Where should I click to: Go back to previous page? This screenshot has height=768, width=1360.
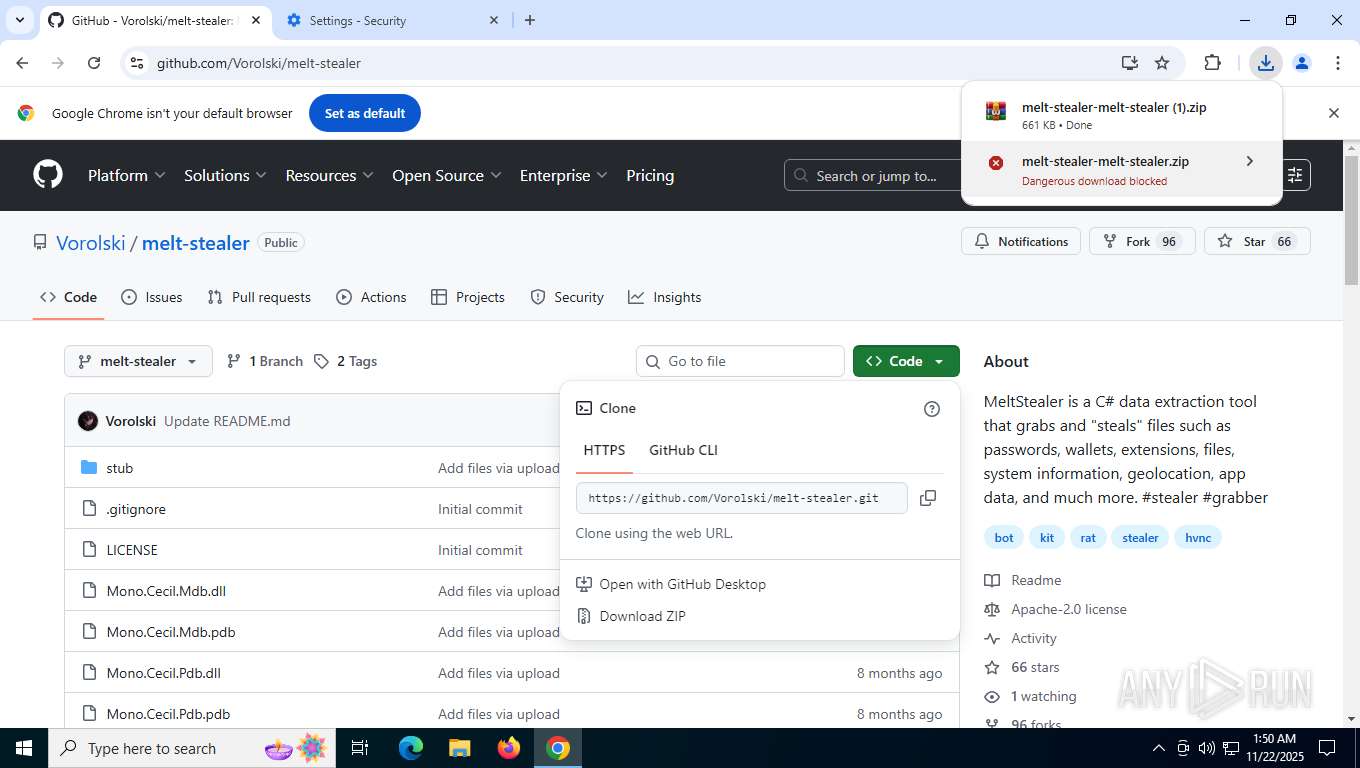[23, 63]
